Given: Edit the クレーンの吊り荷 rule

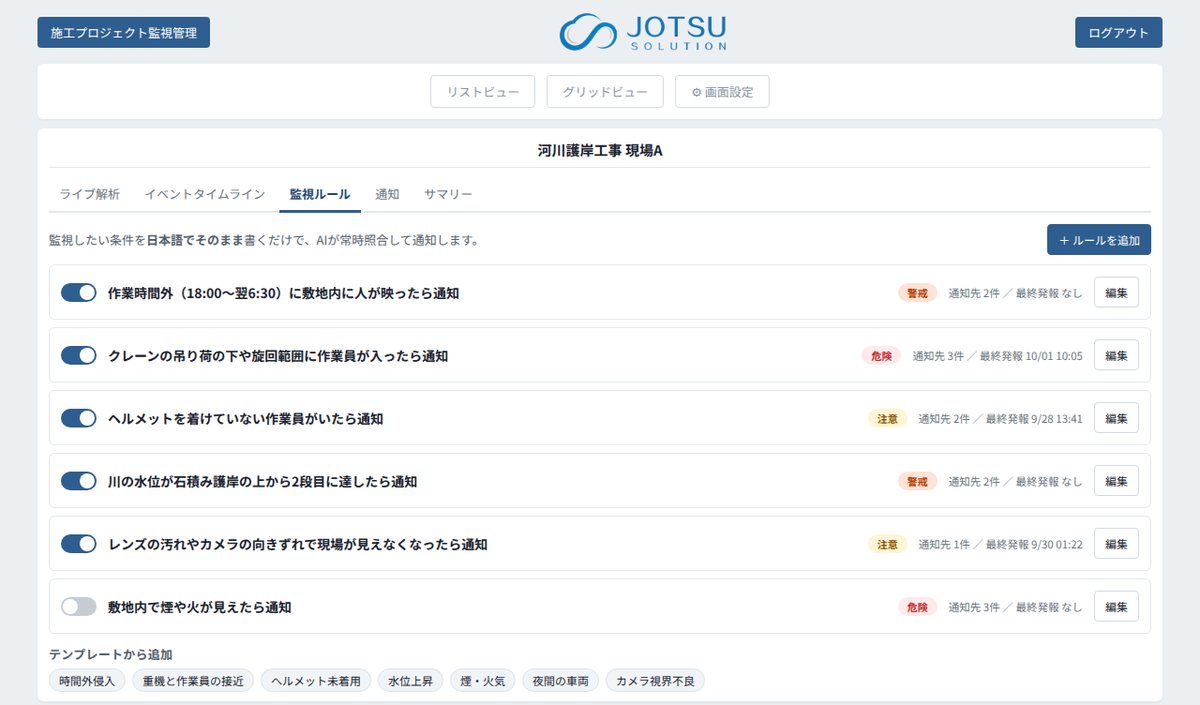Looking at the screenshot, I should tap(1116, 356).
